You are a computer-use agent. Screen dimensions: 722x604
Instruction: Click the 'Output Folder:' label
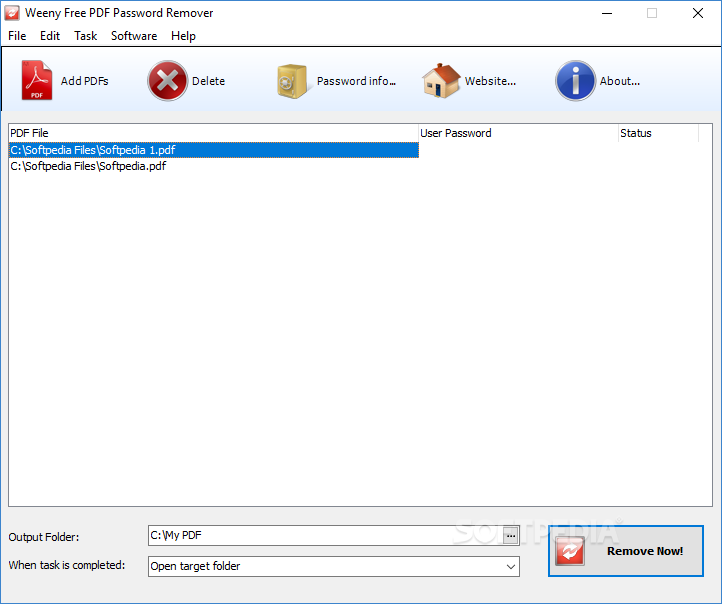coord(44,537)
